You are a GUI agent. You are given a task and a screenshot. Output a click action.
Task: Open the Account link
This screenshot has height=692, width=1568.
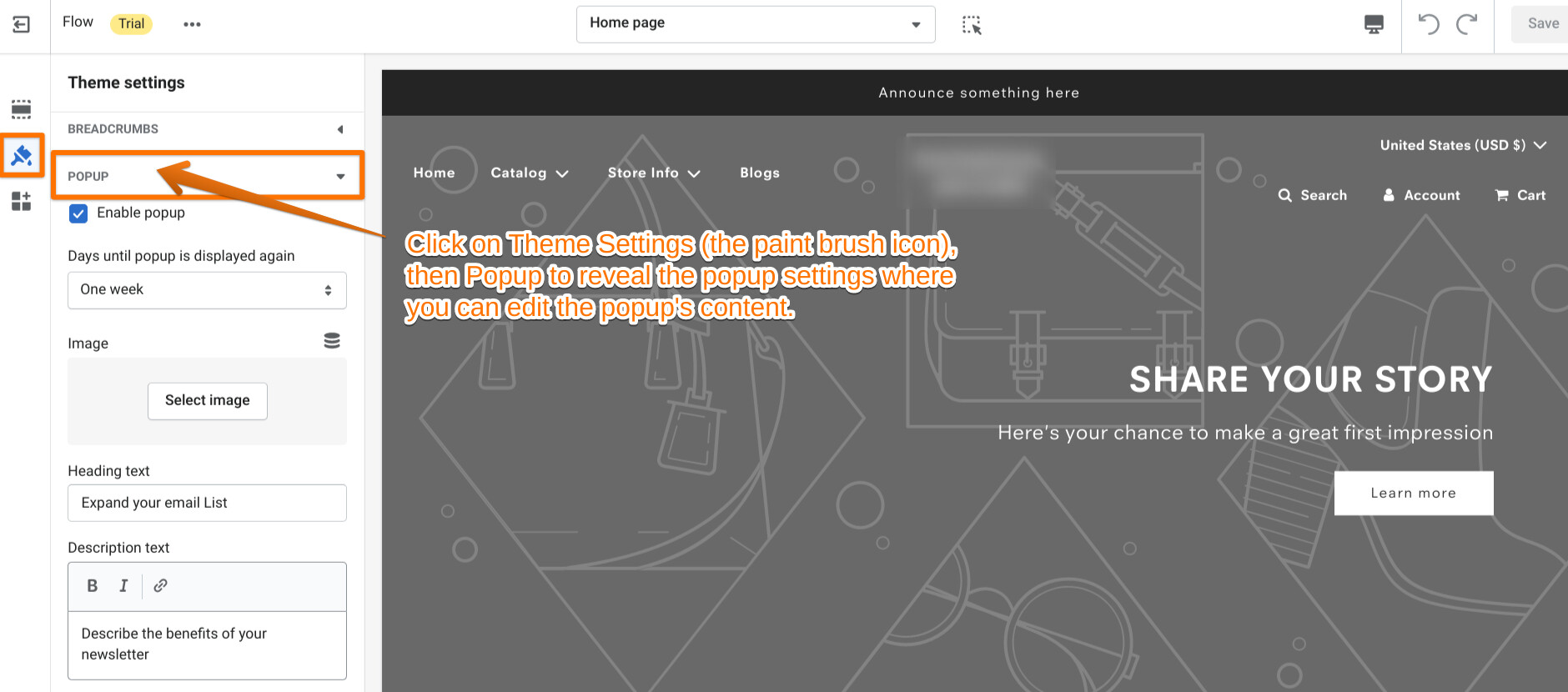coord(1432,195)
